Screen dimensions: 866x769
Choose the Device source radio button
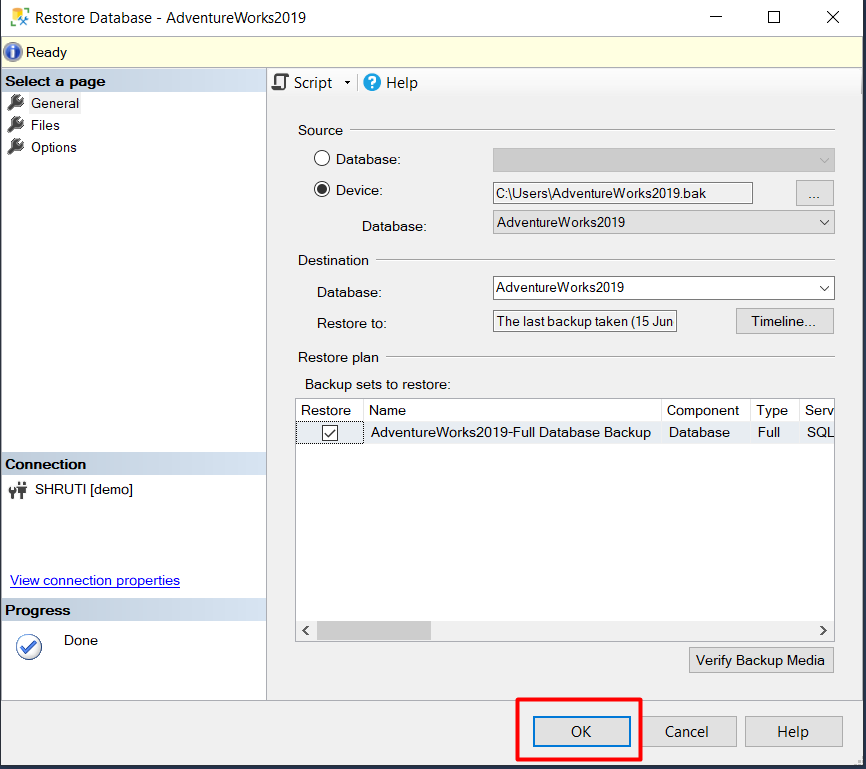click(x=322, y=189)
